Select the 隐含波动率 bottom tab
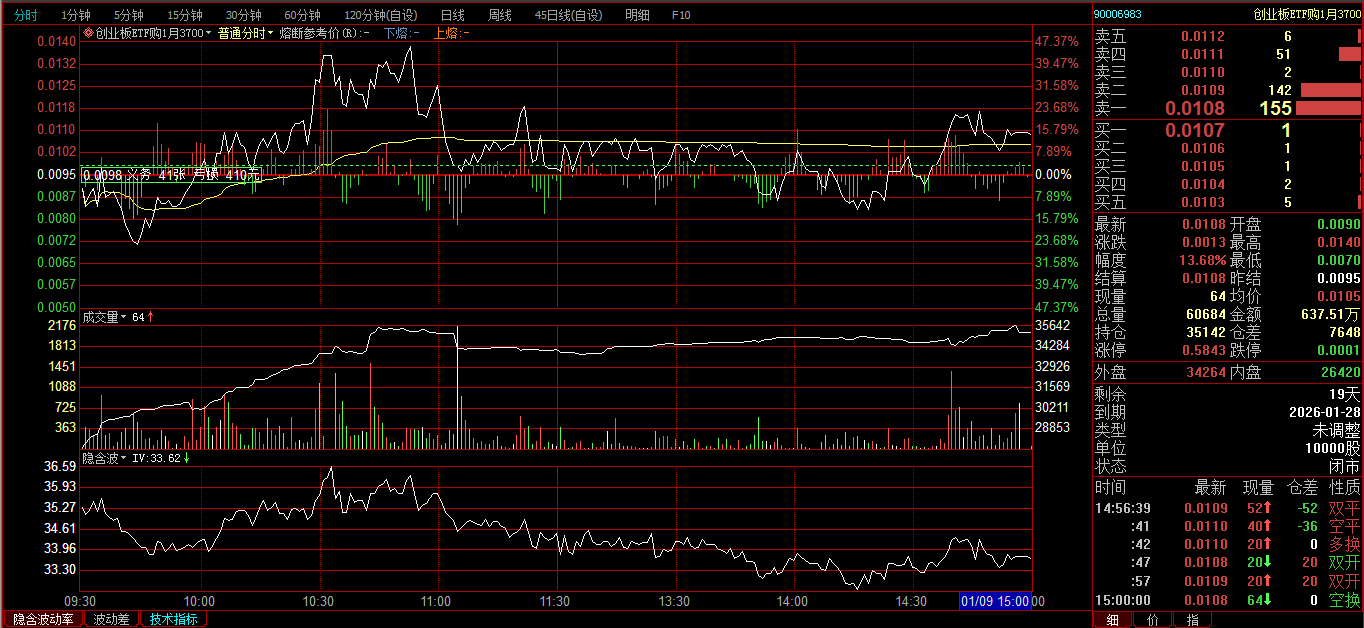1364x628 pixels. (42, 619)
